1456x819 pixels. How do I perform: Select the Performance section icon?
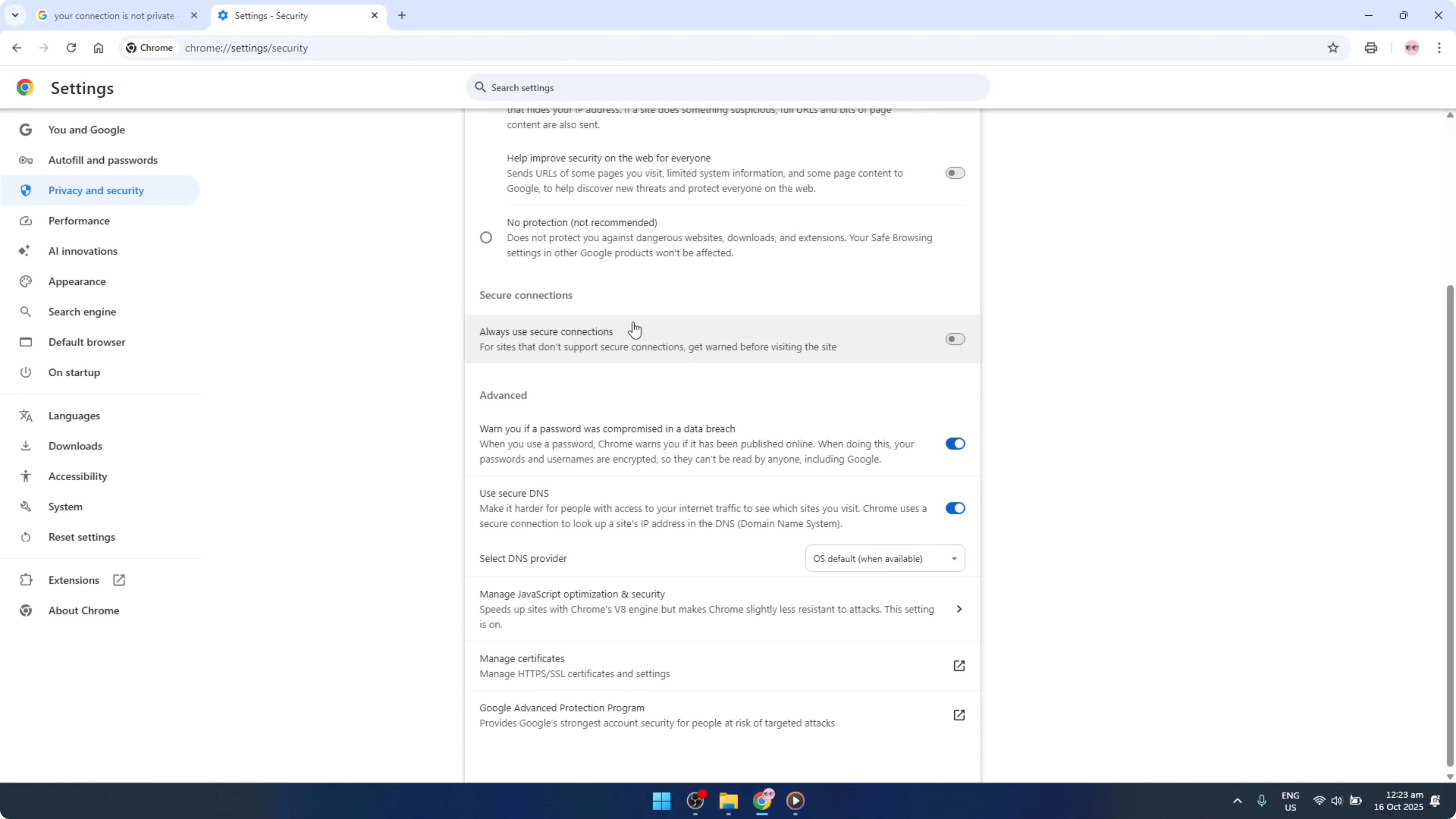[25, 220]
